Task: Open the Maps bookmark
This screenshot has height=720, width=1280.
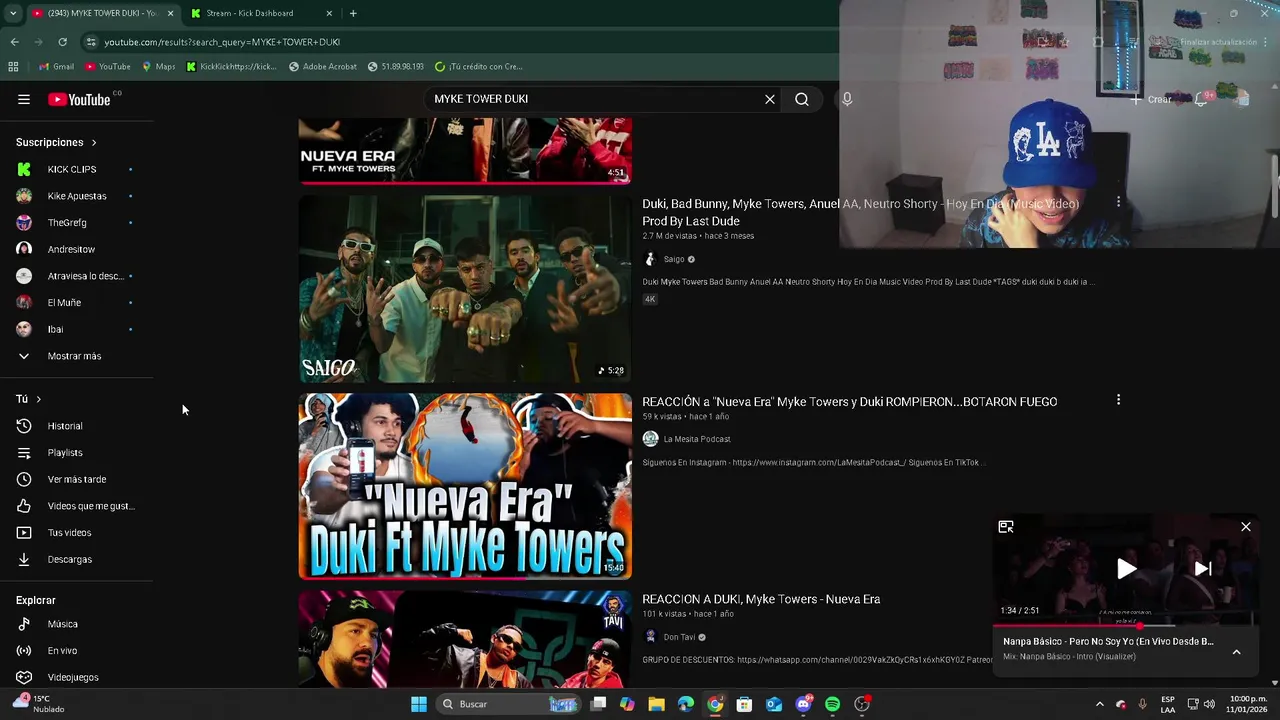Action: 158,66
